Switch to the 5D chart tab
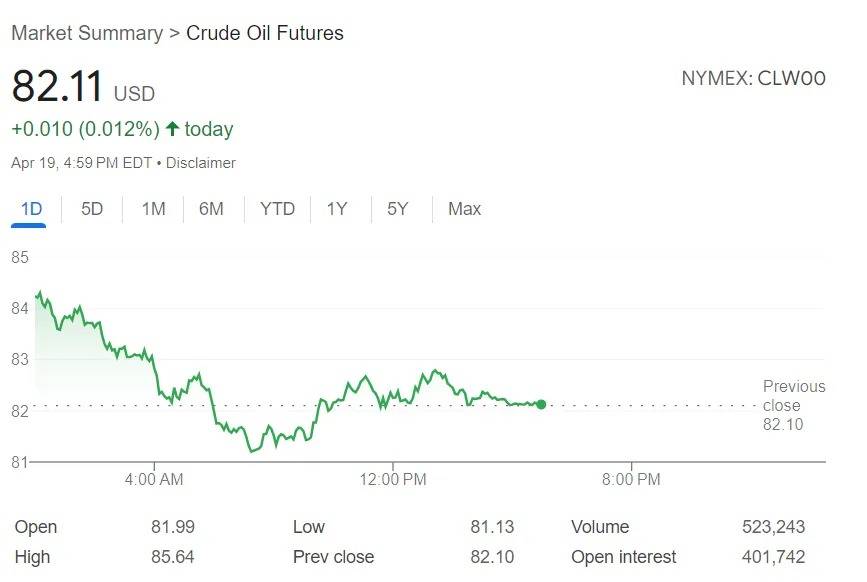The image size is (867, 582). (x=92, y=209)
